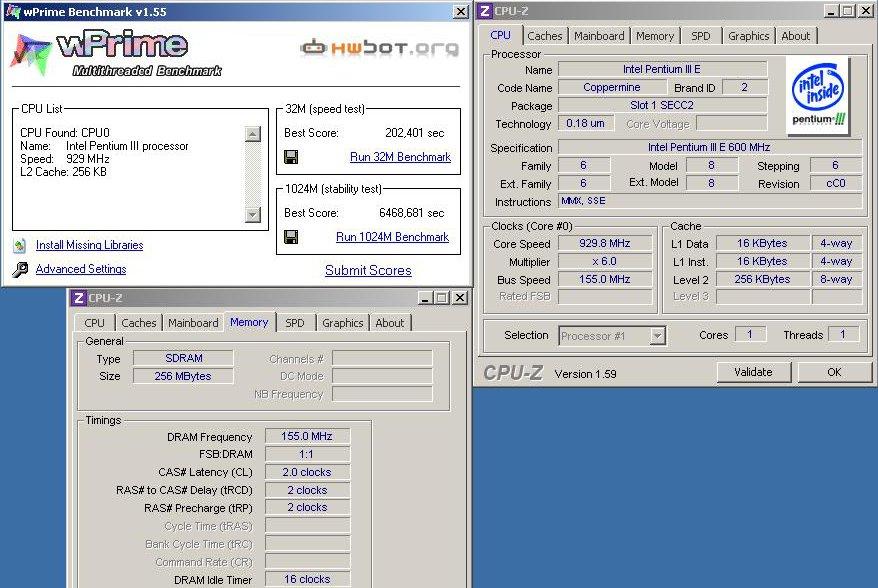Click the Multiplier value x 6.0

tap(605, 262)
